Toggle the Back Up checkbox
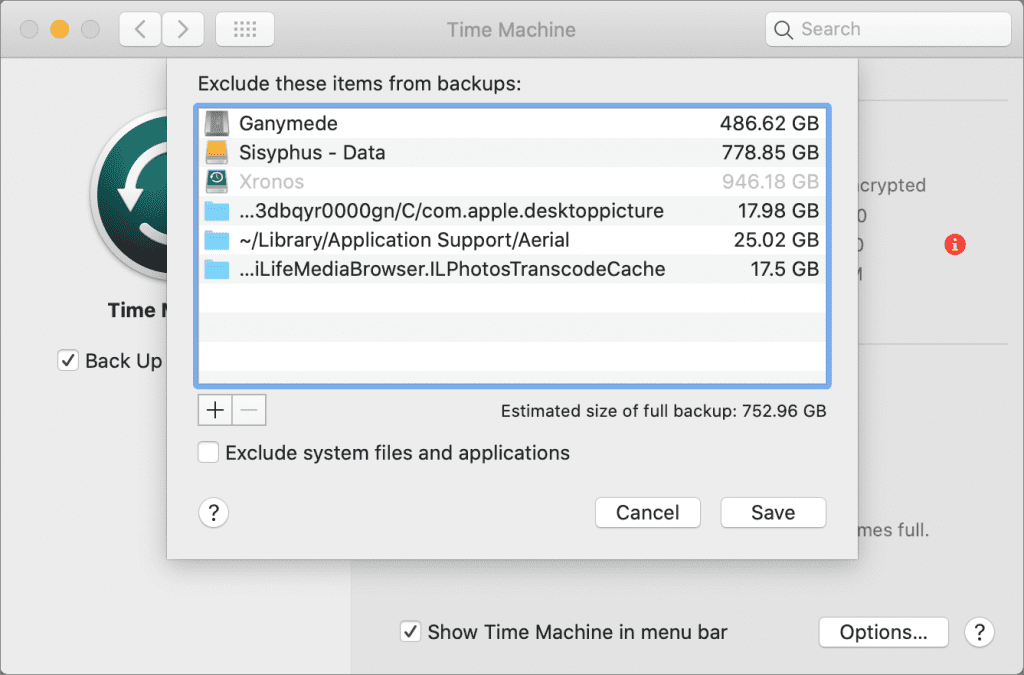1024x675 pixels. point(68,361)
